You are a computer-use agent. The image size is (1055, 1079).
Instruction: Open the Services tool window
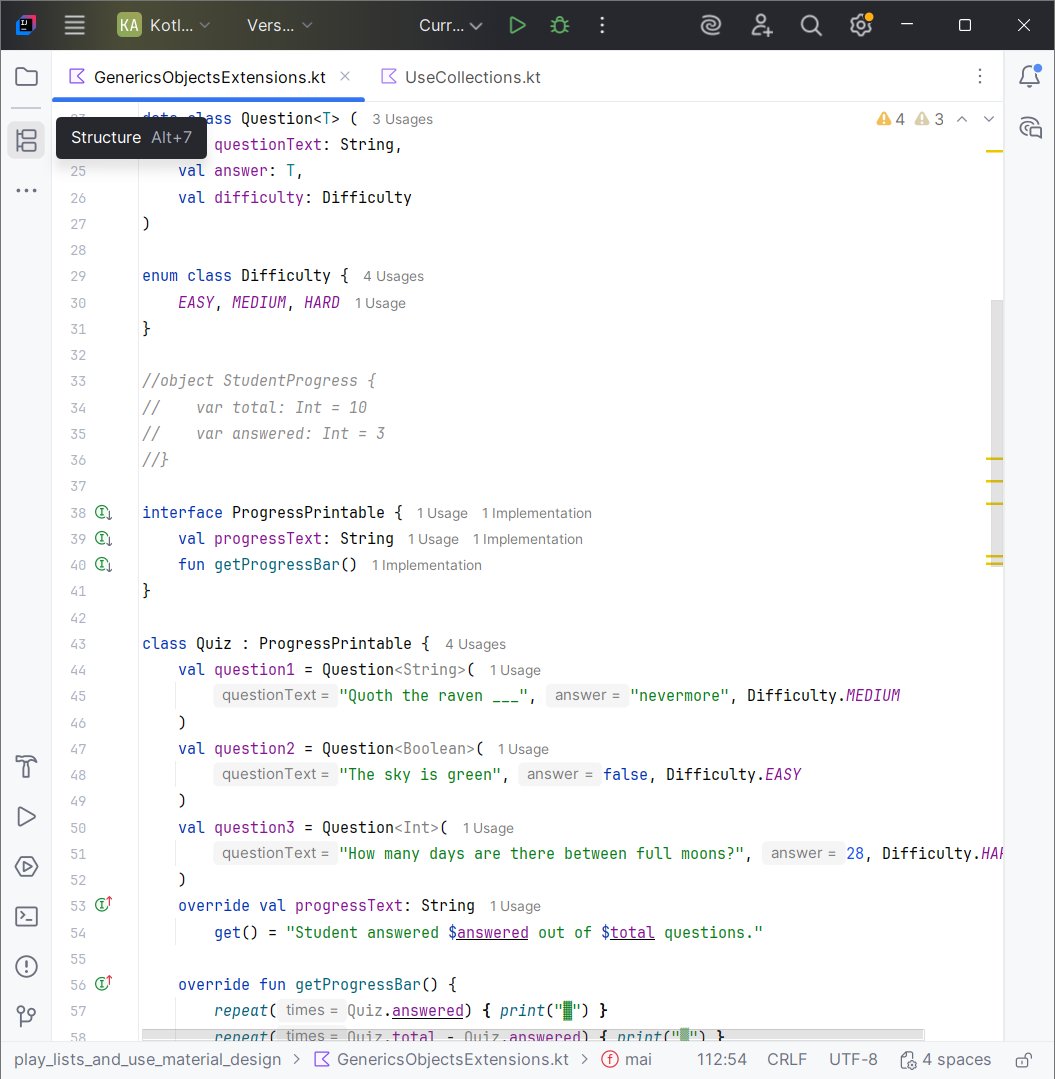[x=26, y=866]
